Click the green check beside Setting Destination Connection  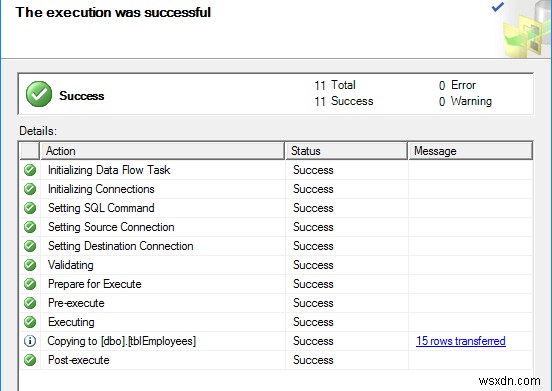point(30,246)
